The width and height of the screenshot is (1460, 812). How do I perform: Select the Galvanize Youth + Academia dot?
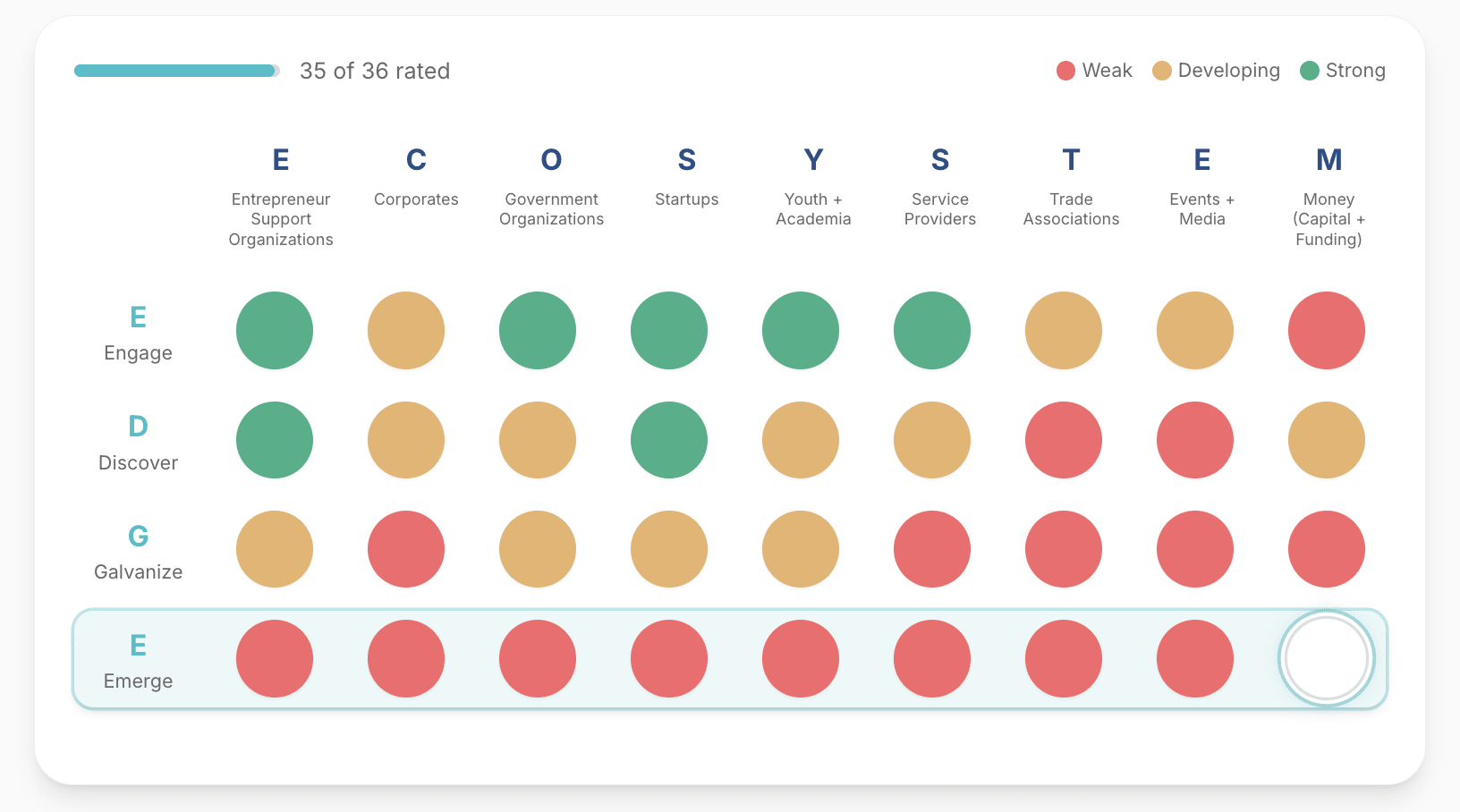[801, 549]
